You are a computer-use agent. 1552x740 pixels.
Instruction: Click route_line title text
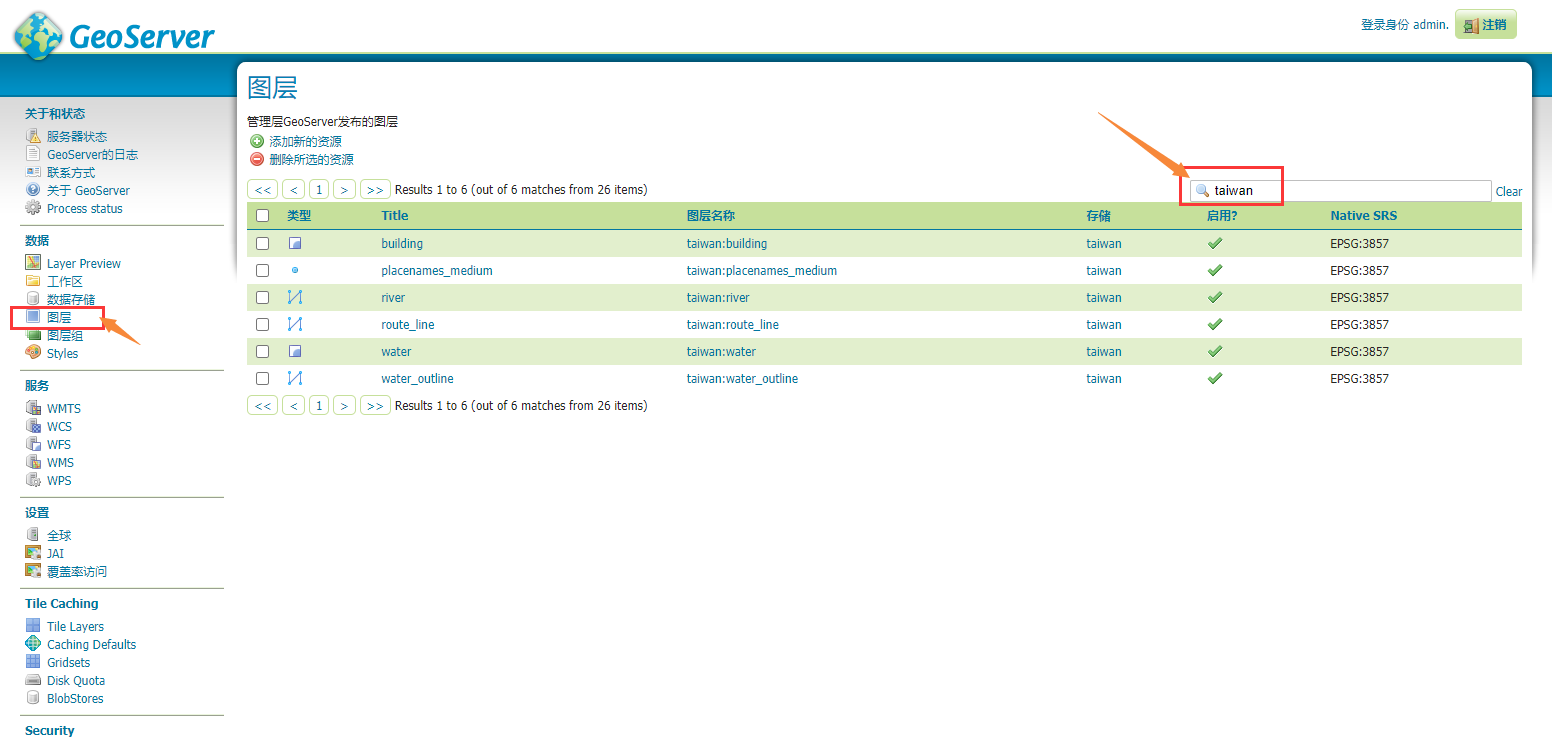point(408,324)
